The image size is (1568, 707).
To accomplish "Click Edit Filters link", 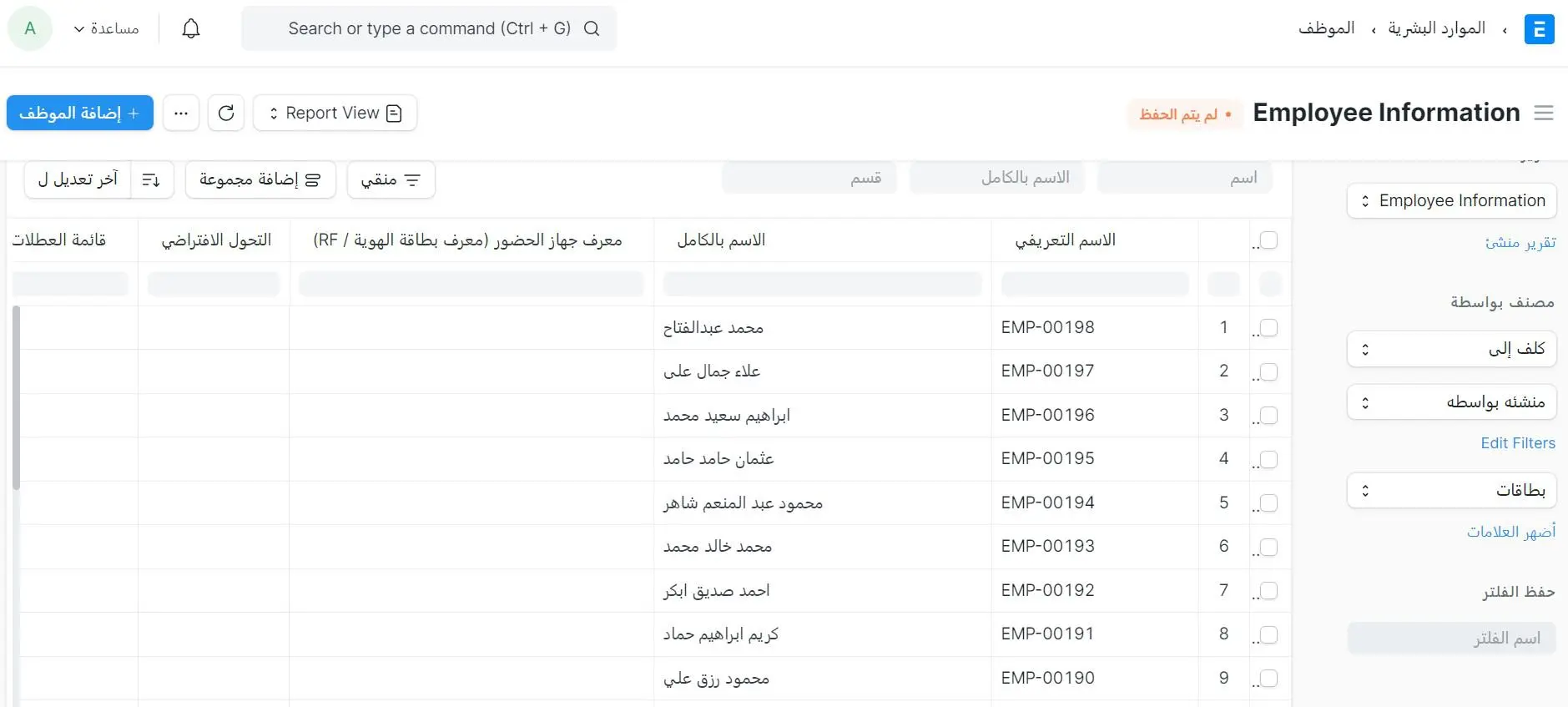I will coord(1518,443).
